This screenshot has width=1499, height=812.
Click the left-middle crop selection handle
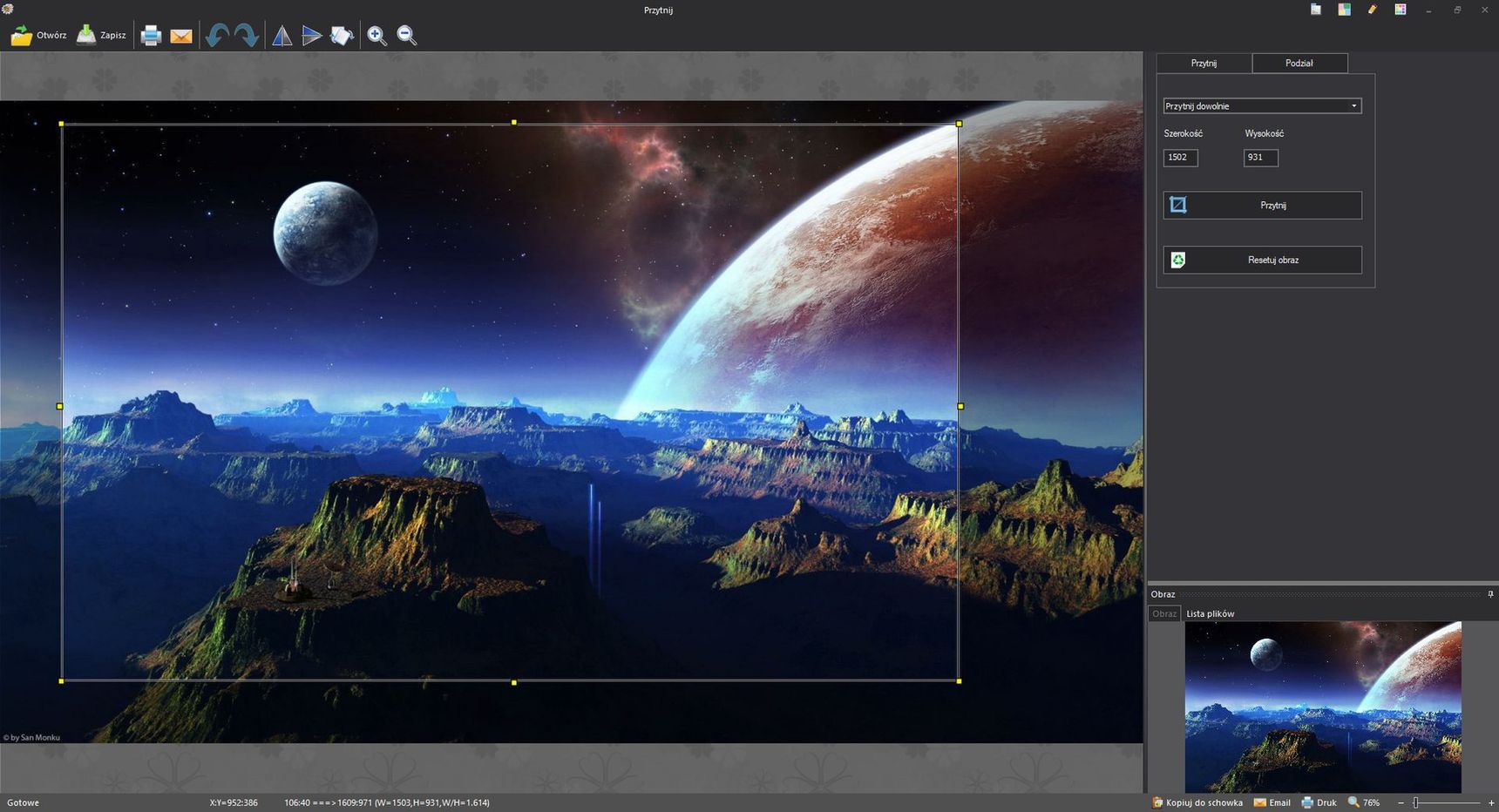[x=59, y=406]
